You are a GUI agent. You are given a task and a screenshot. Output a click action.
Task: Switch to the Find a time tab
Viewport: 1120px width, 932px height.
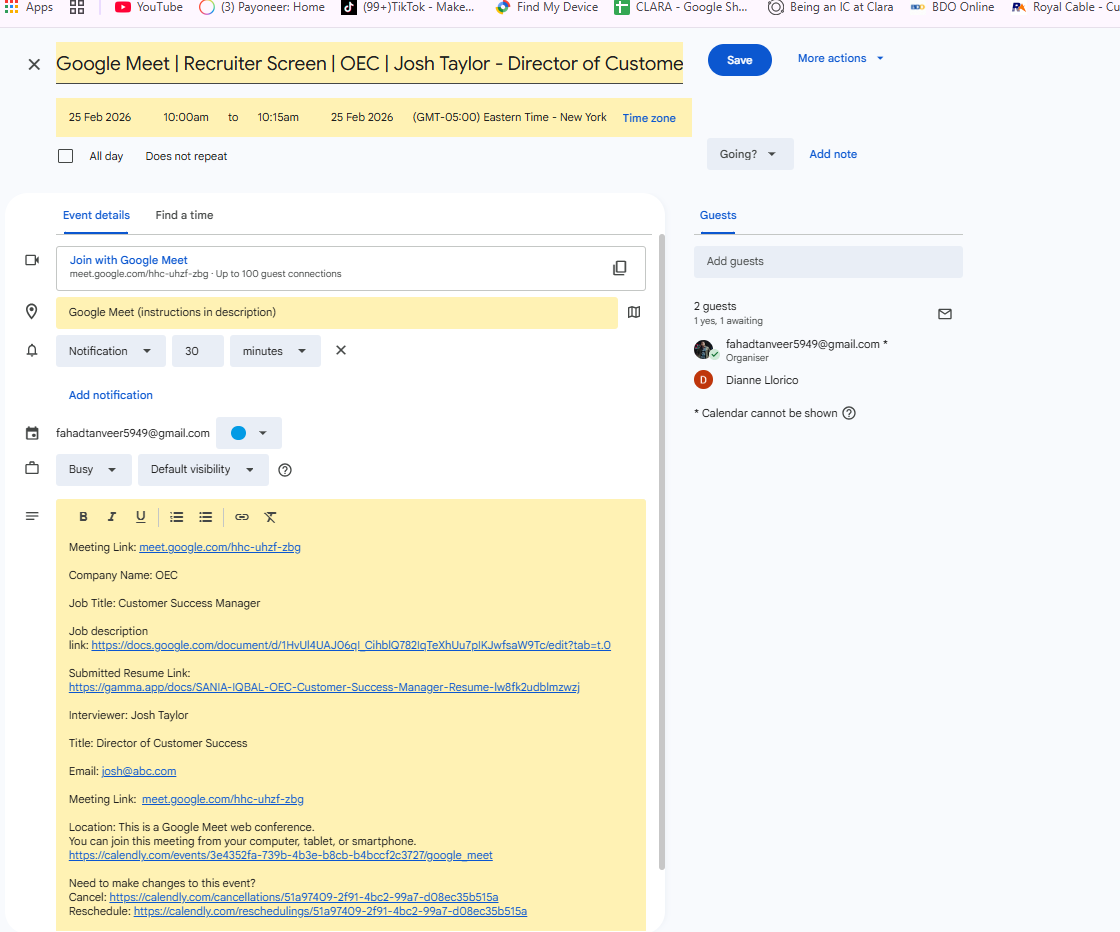pos(184,216)
